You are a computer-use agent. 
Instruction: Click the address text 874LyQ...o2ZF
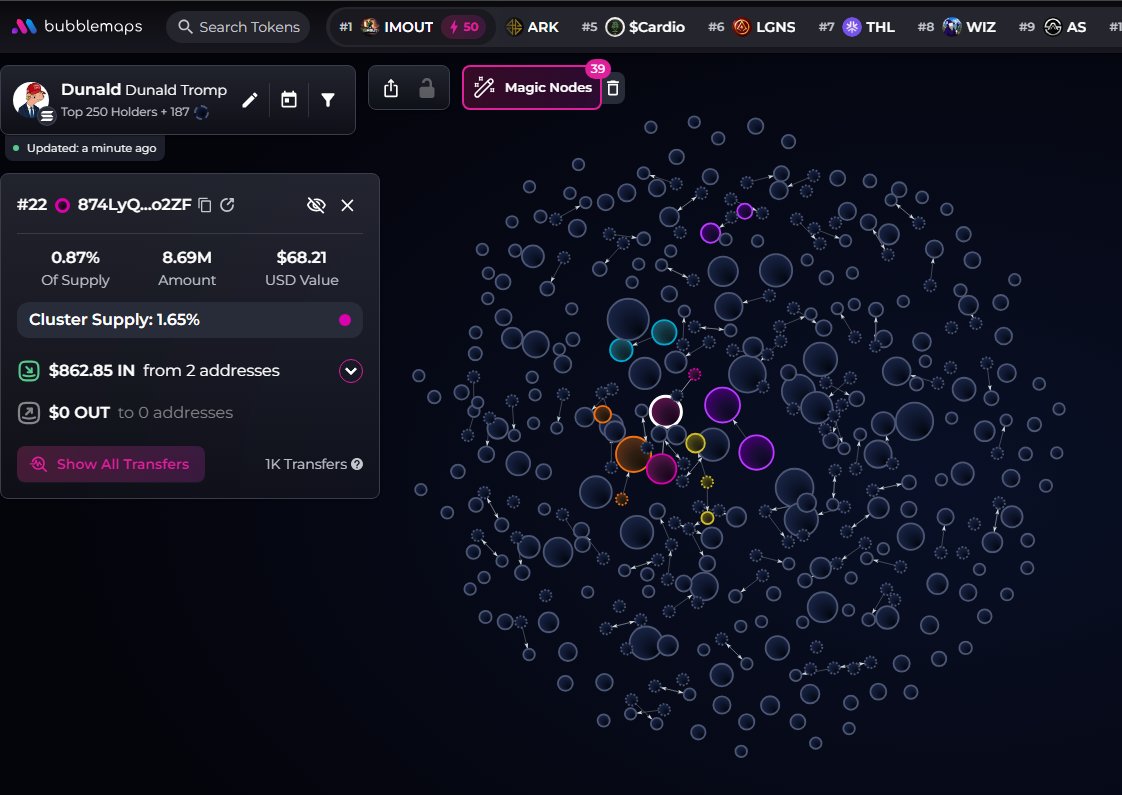[135, 205]
